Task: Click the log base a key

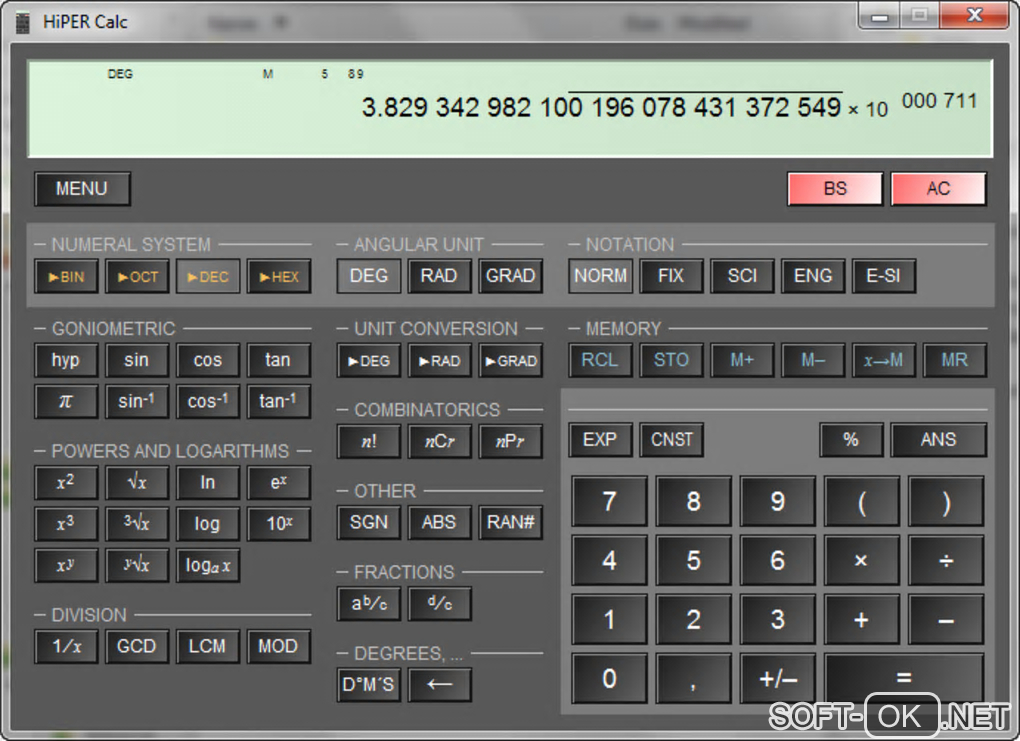Action: coord(208,565)
